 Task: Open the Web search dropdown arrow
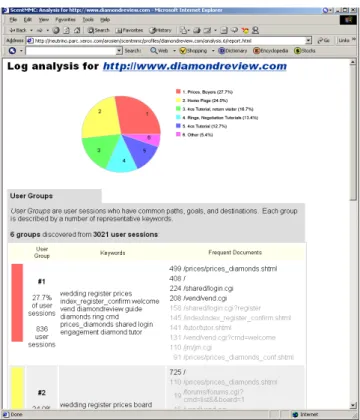coord(174,51)
